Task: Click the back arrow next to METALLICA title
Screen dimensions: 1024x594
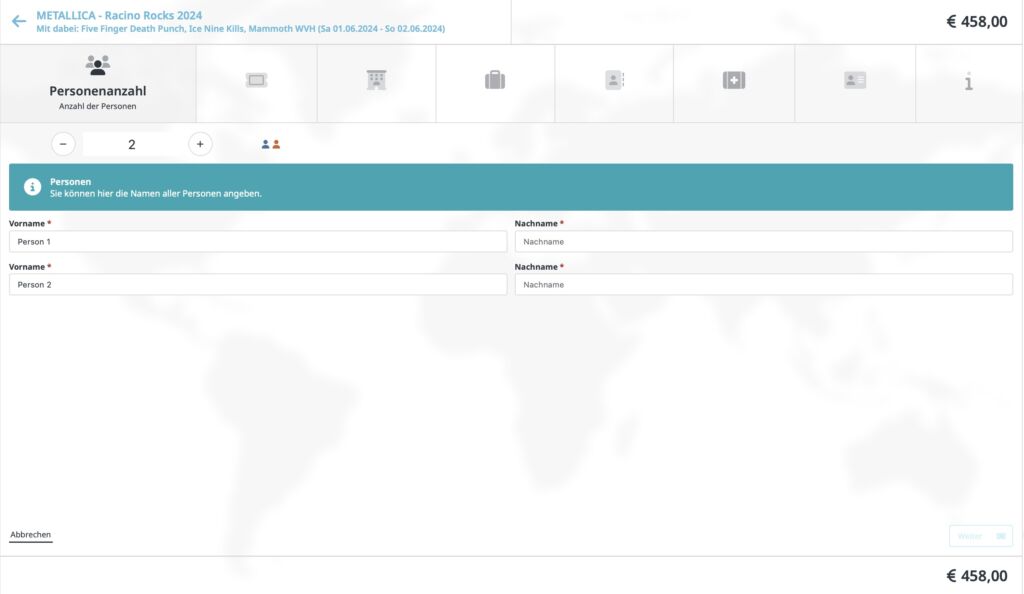Action: click(18, 21)
